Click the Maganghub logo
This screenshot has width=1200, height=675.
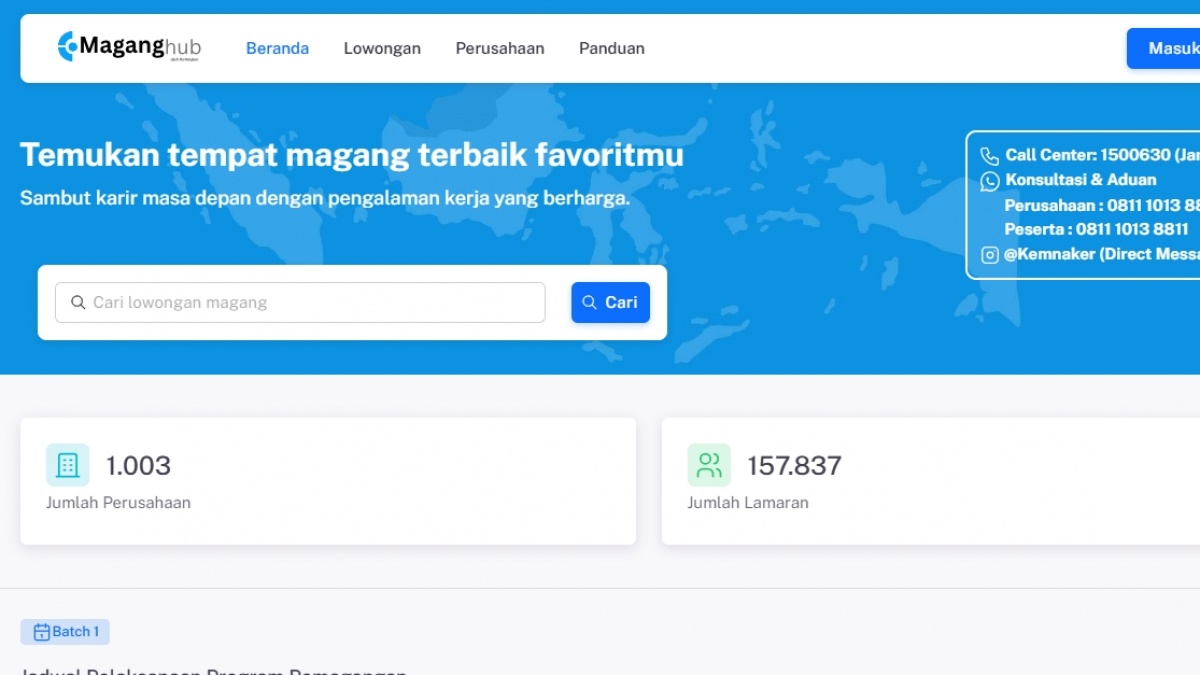[129, 46]
